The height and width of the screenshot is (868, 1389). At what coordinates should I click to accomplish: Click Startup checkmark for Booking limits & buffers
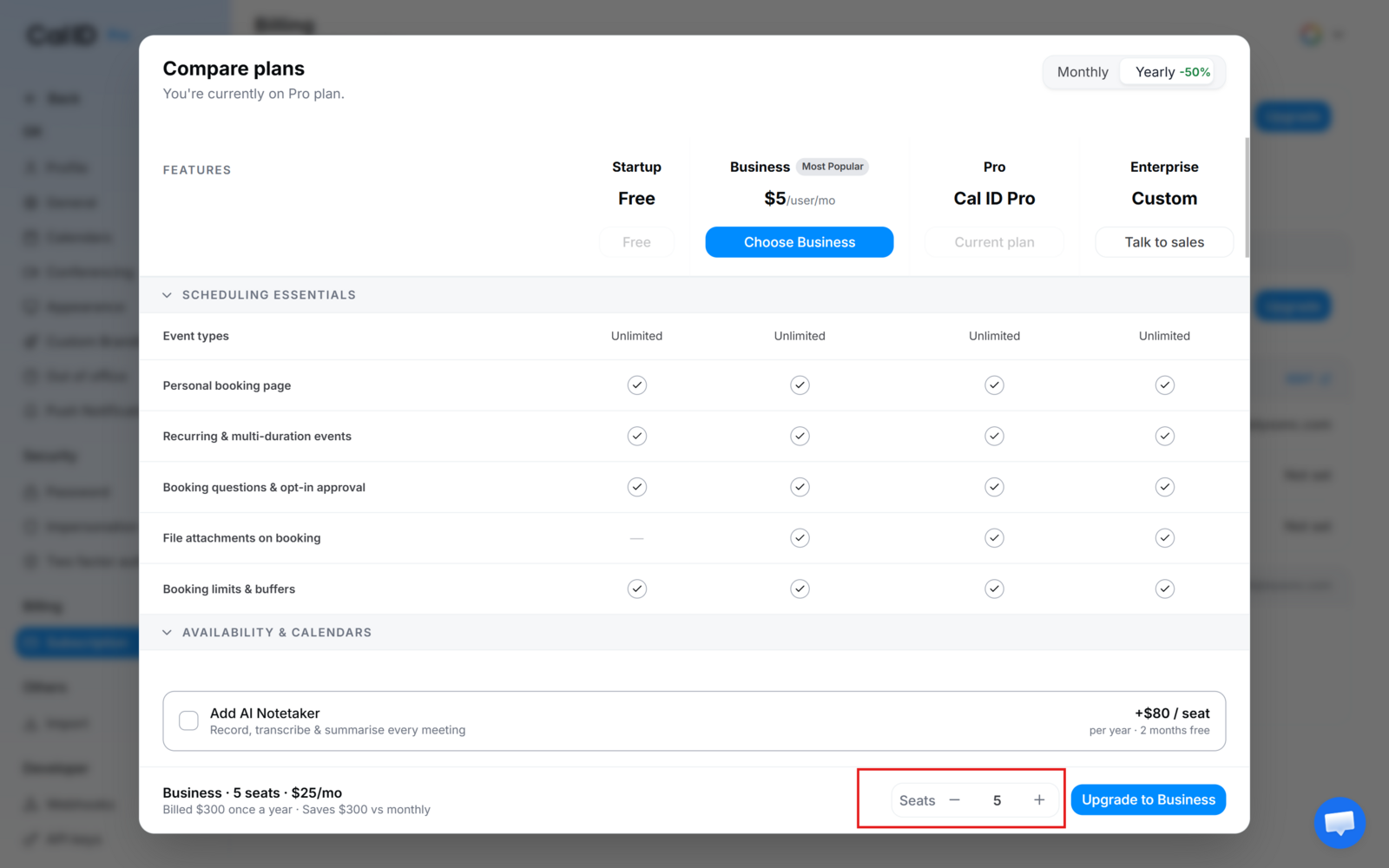tap(636, 589)
